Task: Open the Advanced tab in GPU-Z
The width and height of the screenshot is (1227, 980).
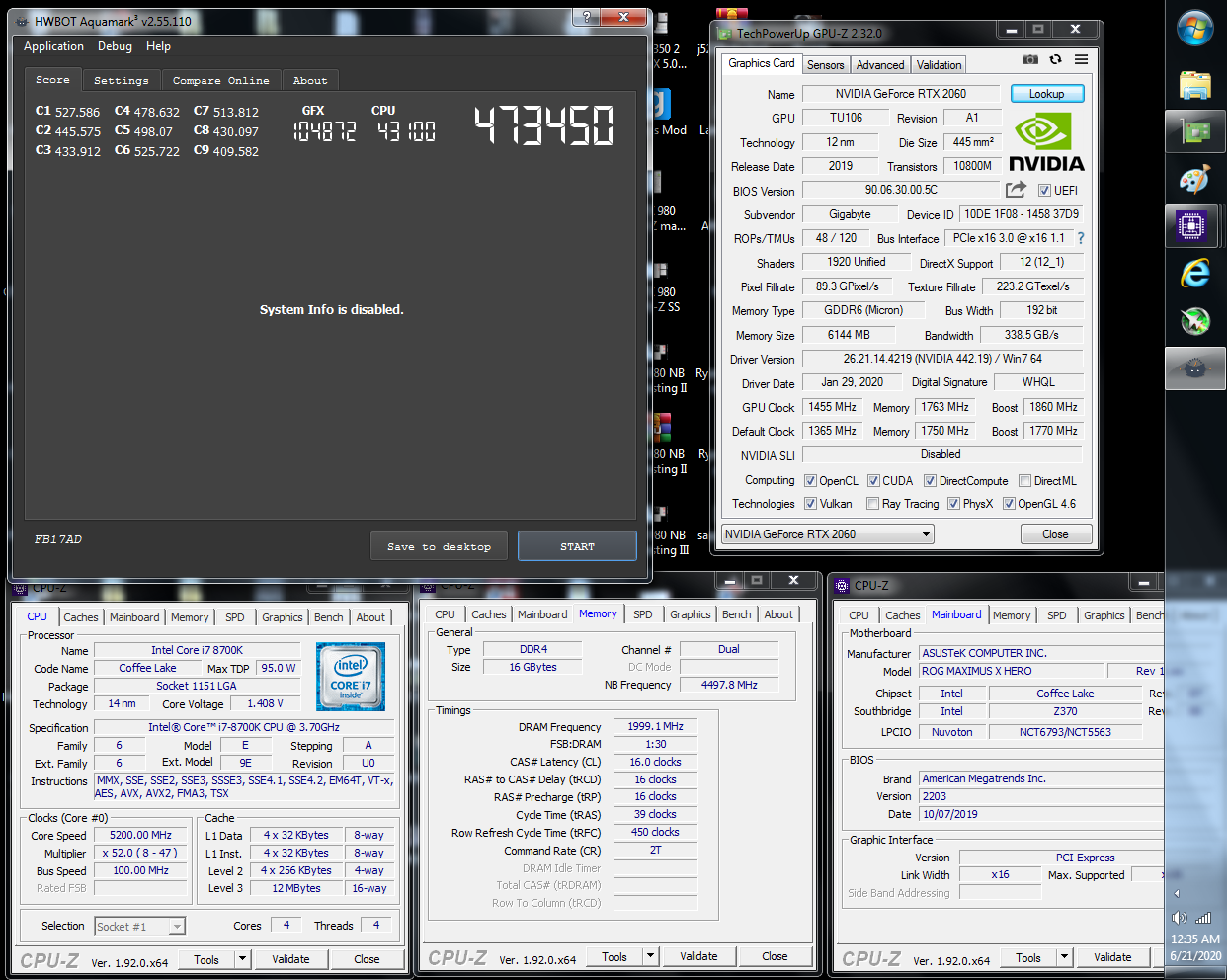Action: click(x=879, y=65)
